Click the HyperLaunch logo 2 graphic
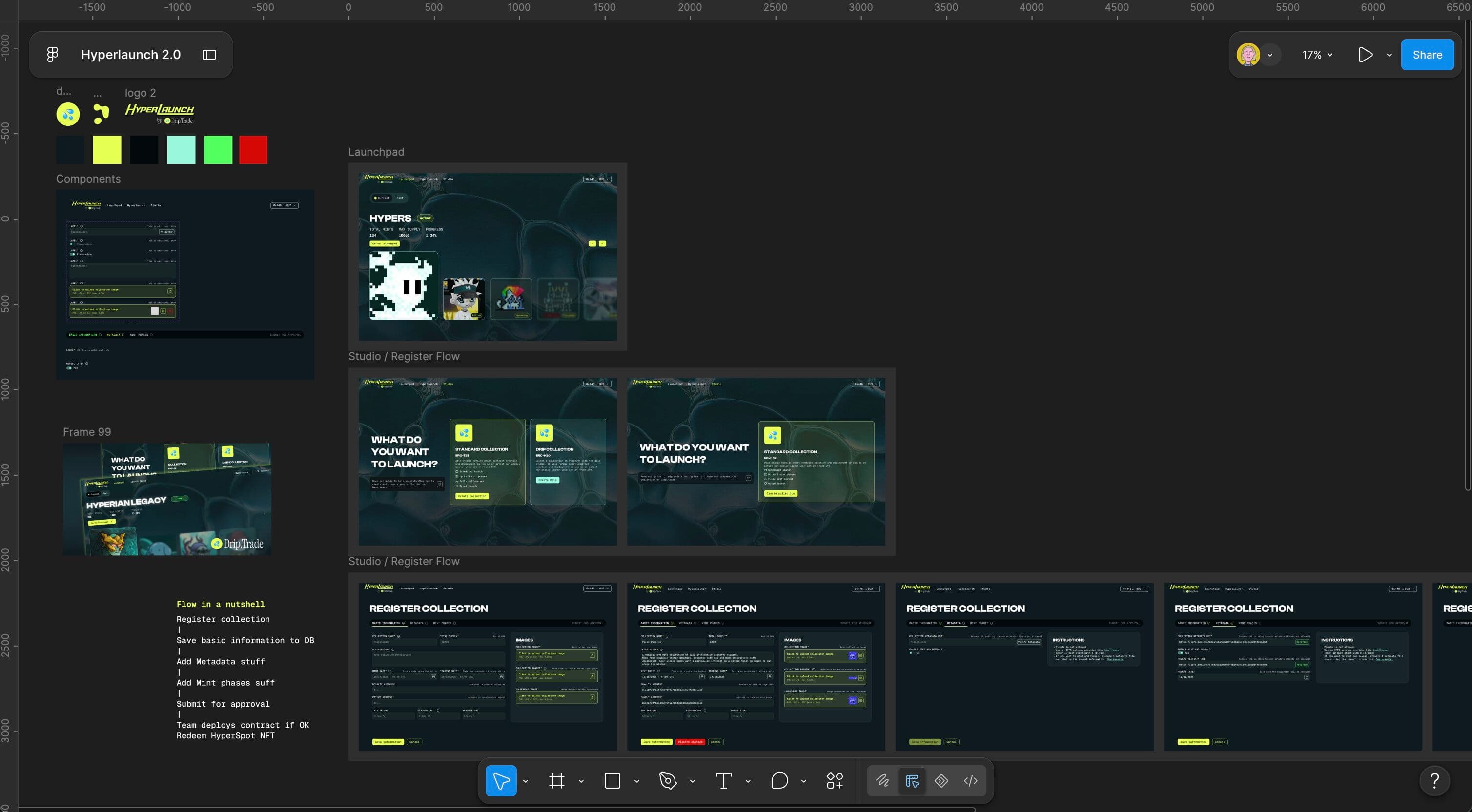The image size is (1472, 812). (x=160, y=113)
